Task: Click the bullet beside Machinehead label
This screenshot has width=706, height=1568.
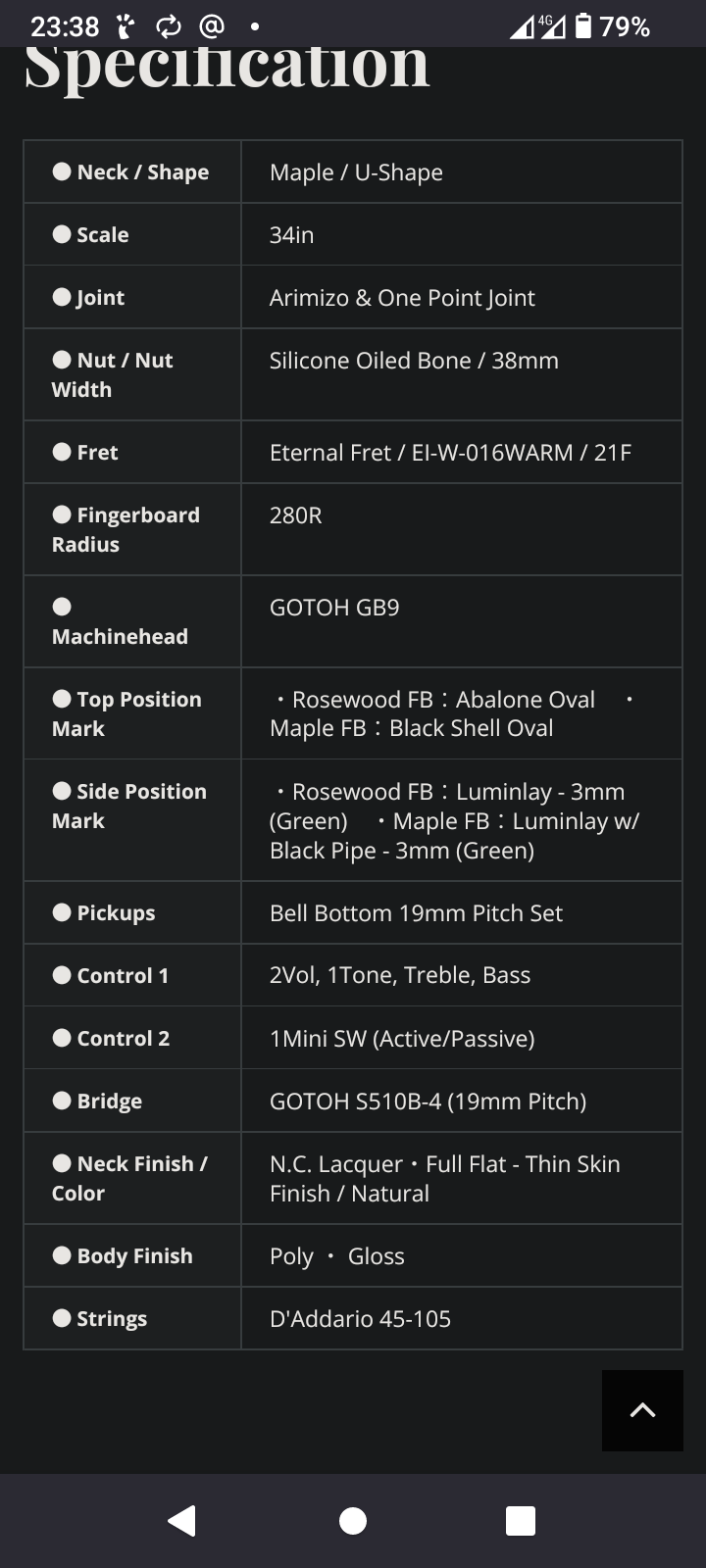Action: tap(62, 607)
